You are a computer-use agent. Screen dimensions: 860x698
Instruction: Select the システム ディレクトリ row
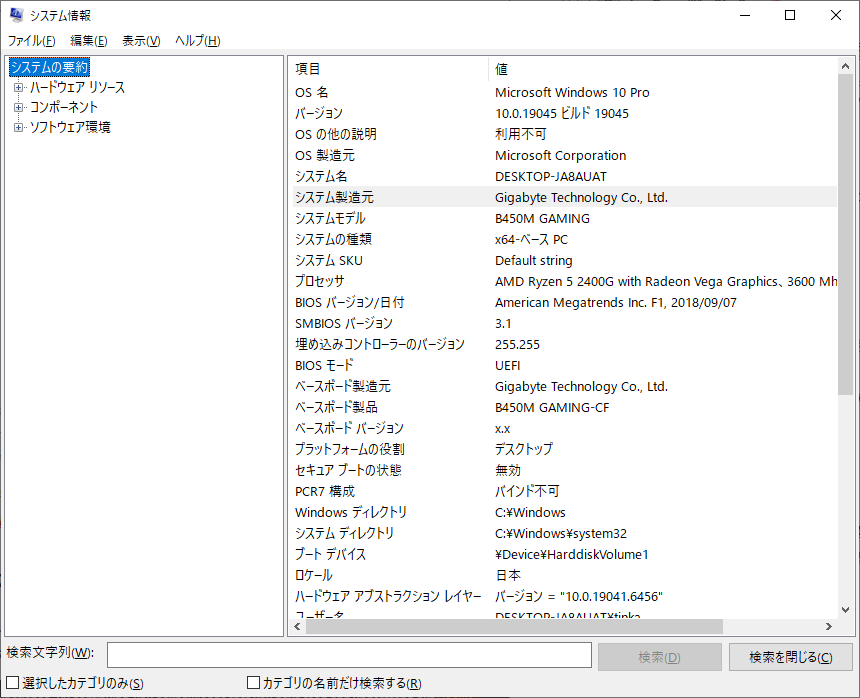tap(565, 534)
